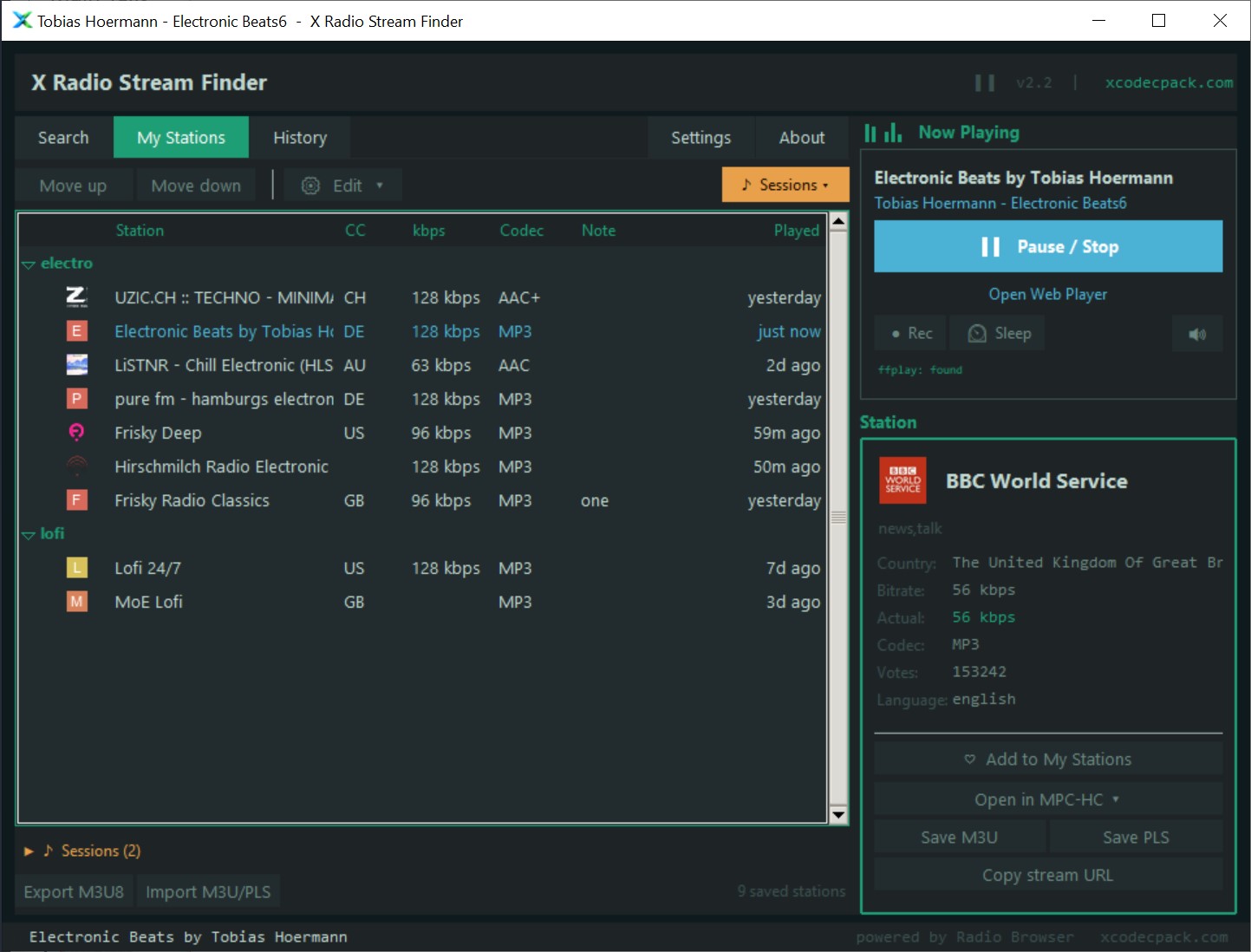Sort stations by the Station column header
Image resolution: width=1251 pixels, height=952 pixels.
[140, 231]
